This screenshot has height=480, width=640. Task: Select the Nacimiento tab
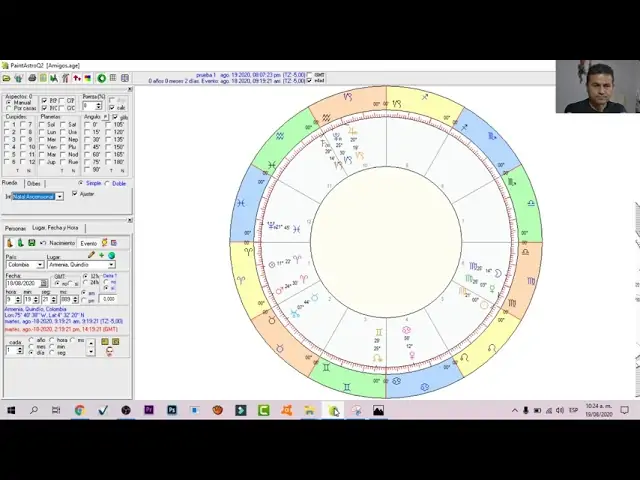62,243
